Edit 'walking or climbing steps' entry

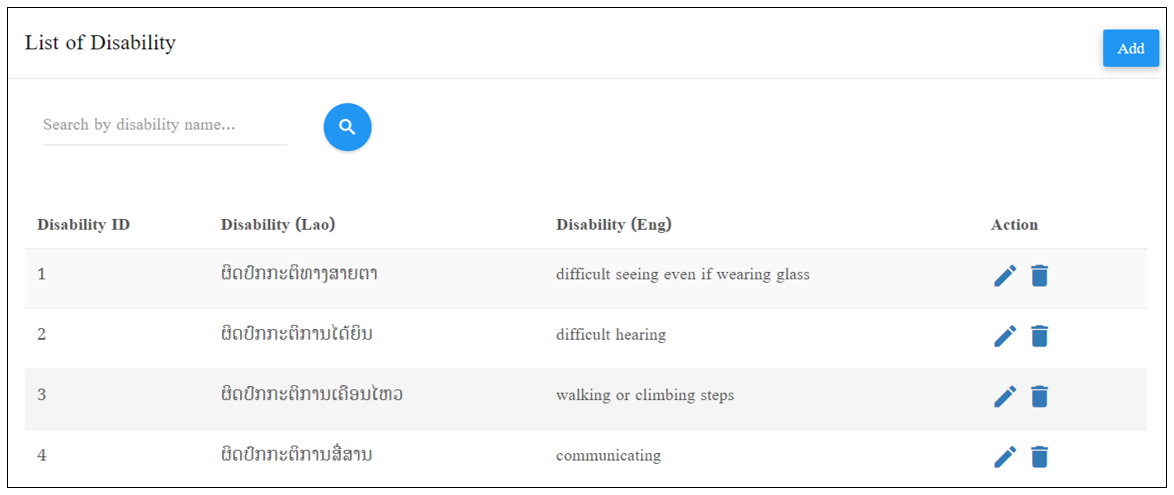(1005, 396)
